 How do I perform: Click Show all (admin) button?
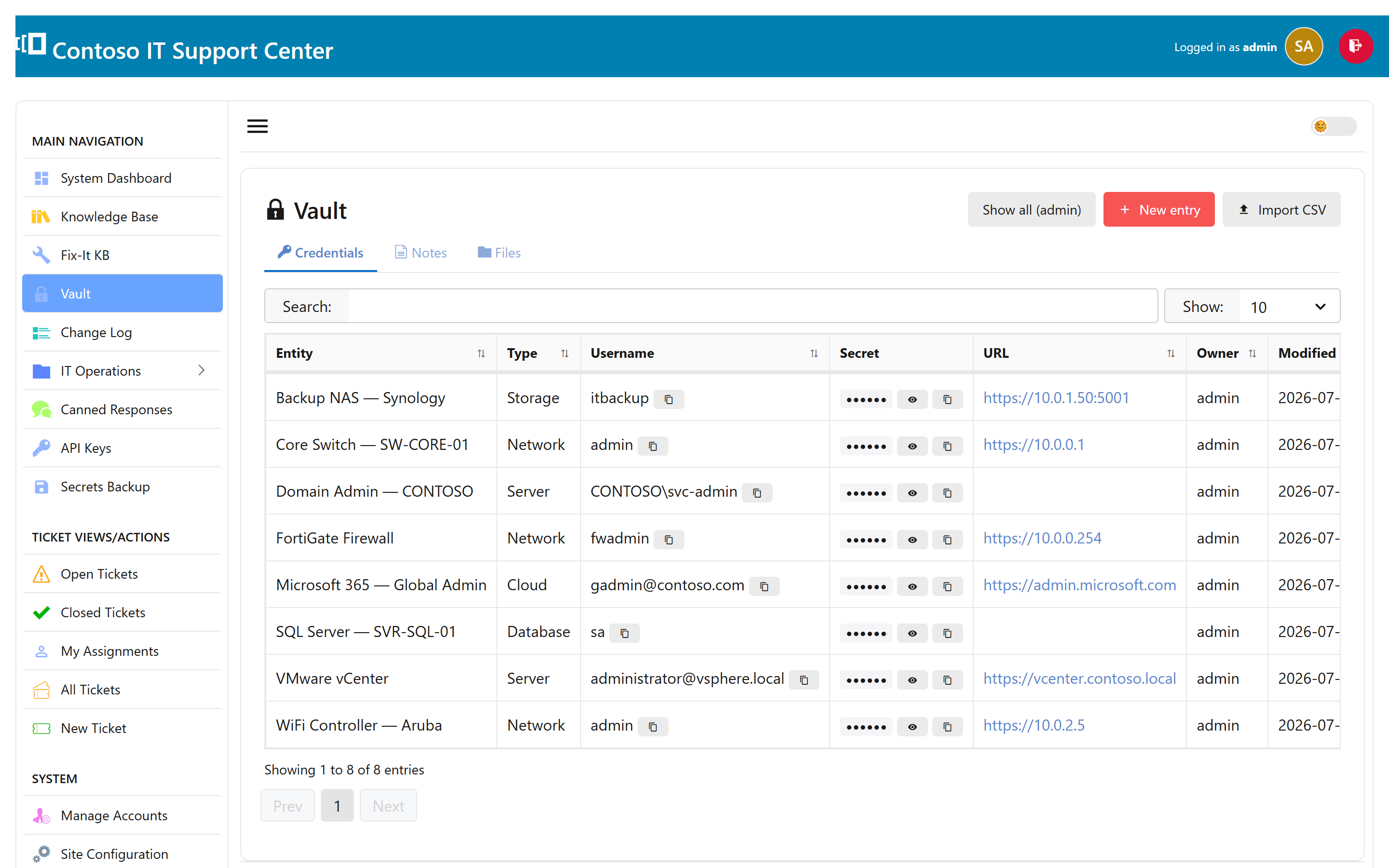coord(1031,210)
